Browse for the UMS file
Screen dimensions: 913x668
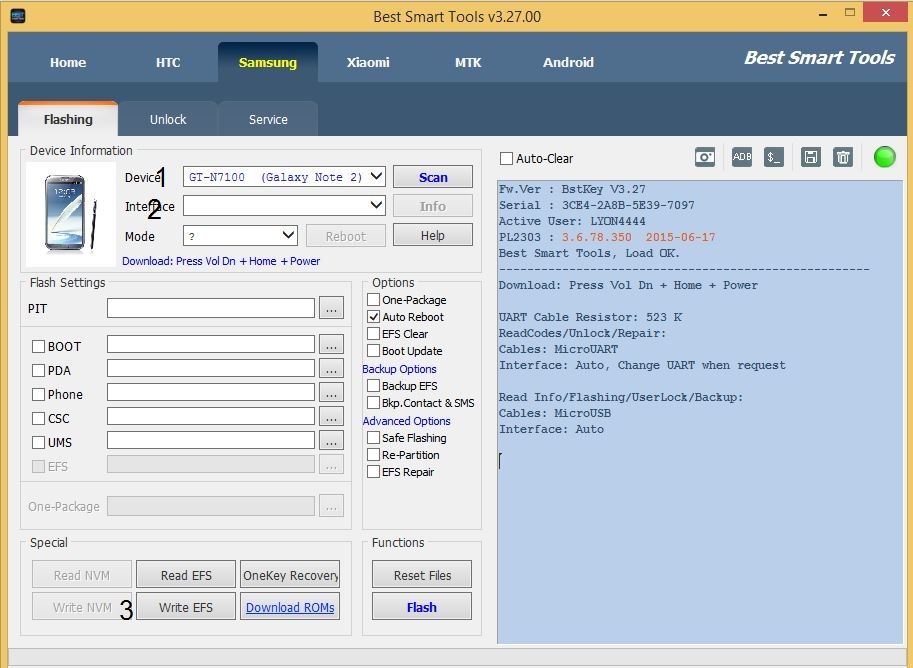pos(331,440)
